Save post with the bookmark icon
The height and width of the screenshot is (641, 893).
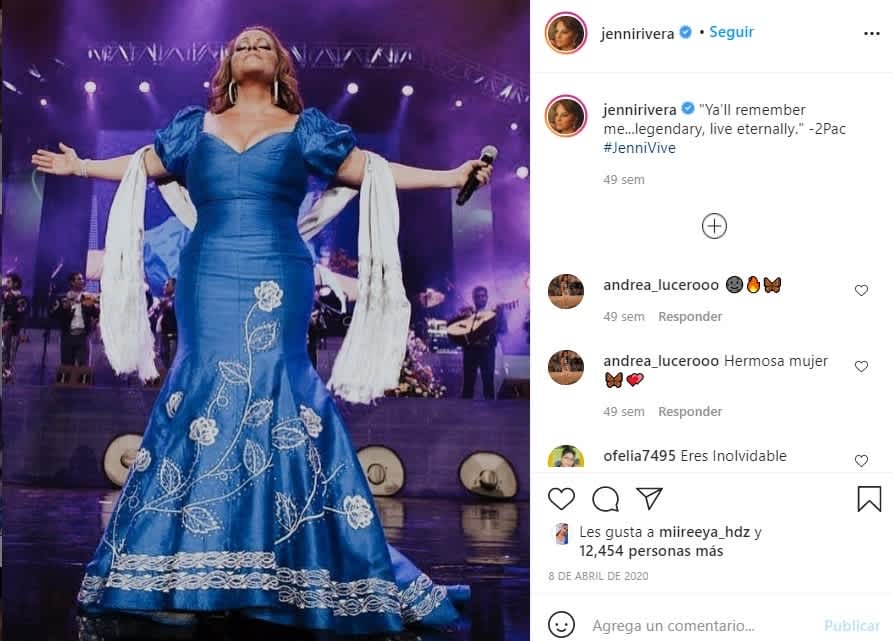869,499
